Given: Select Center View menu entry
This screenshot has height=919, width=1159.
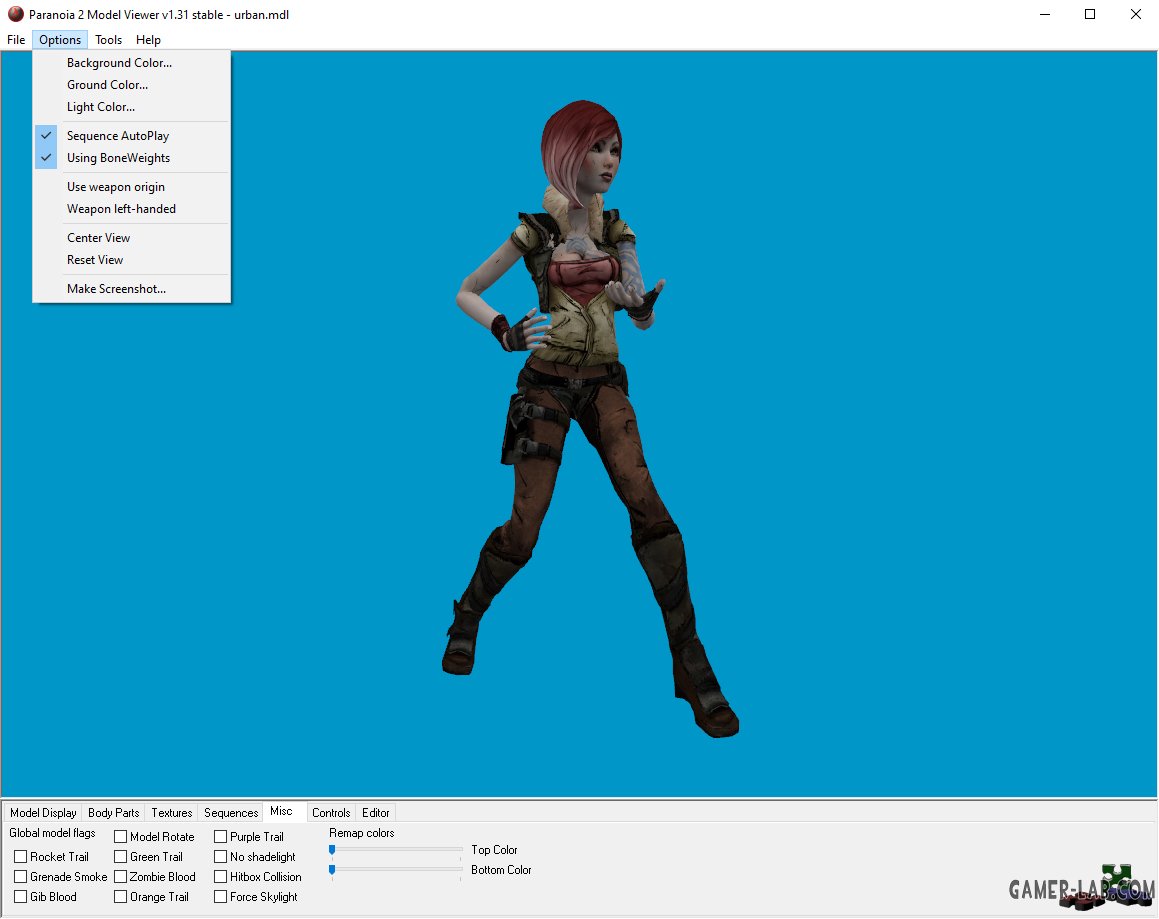Looking at the screenshot, I should pos(132,238).
